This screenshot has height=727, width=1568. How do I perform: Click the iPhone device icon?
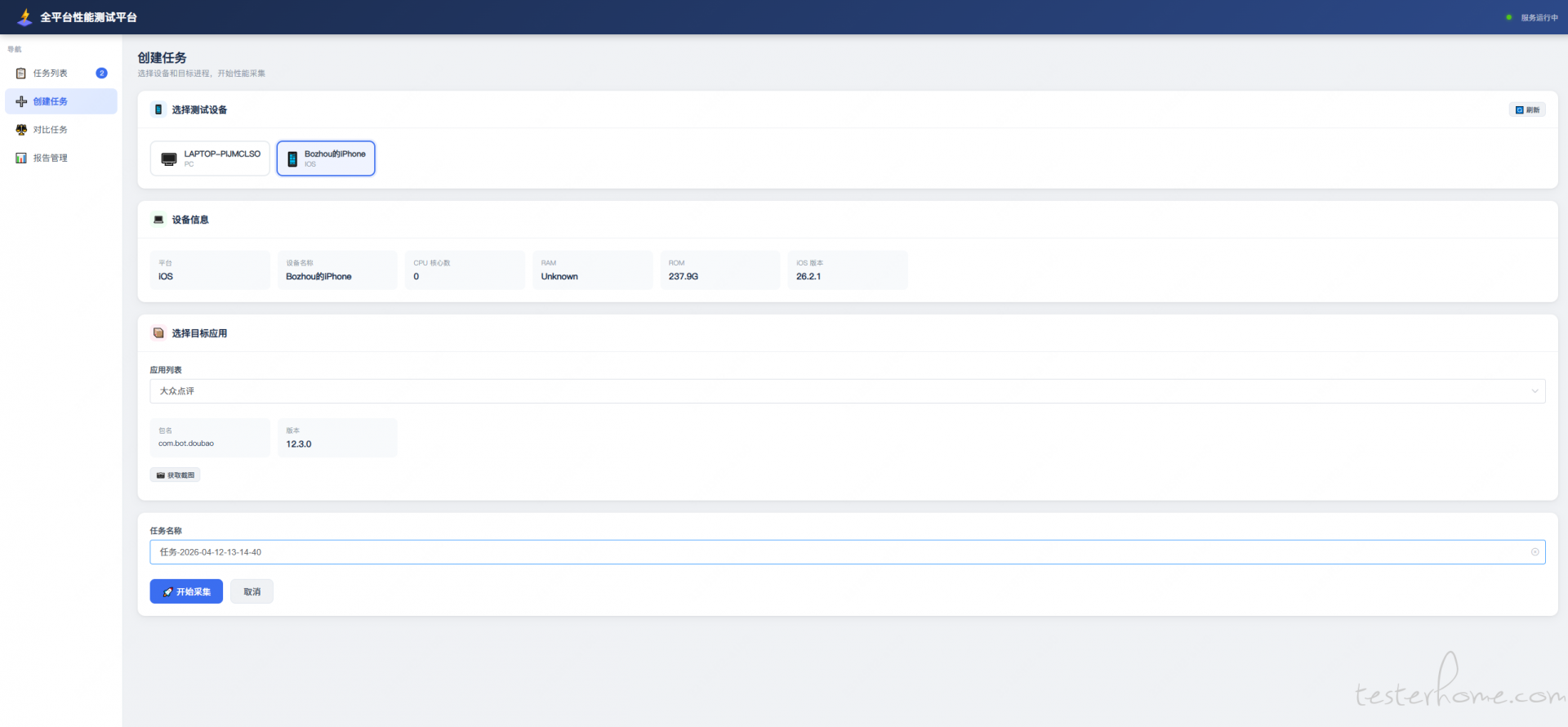pos(292,159)
